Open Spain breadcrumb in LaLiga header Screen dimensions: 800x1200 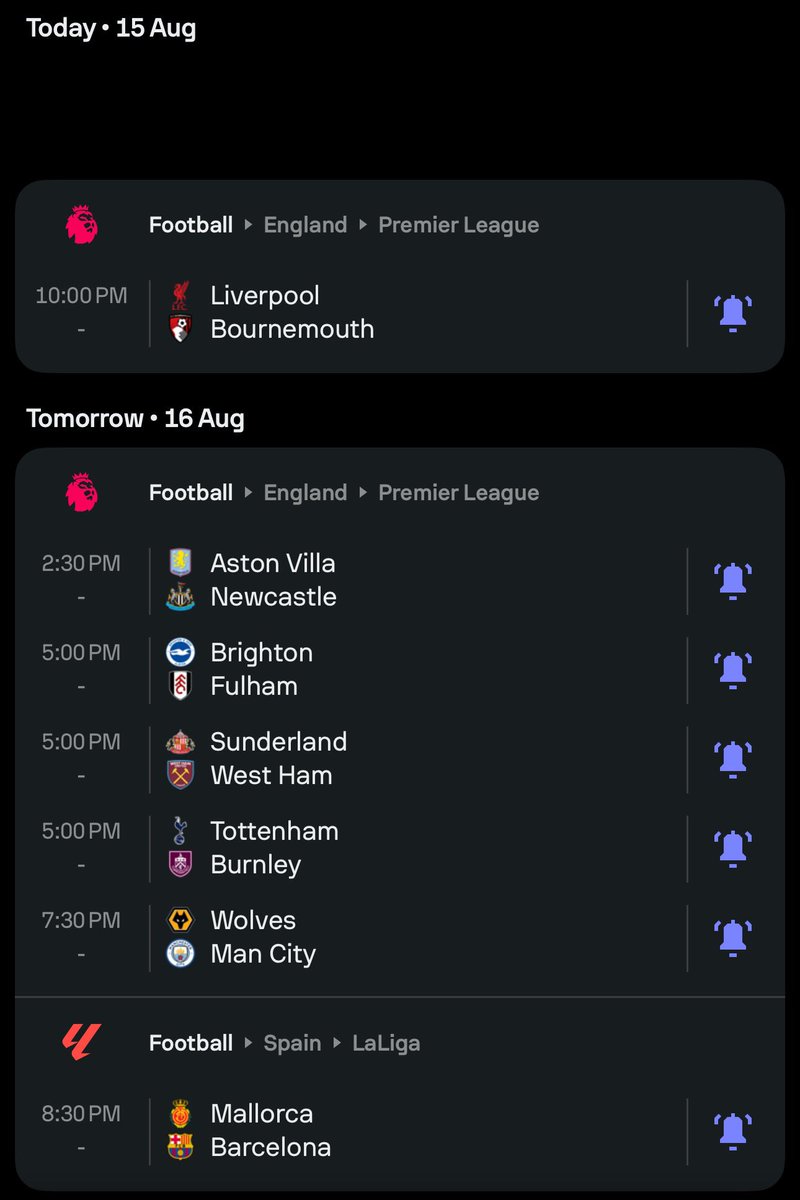tap(292, 1043)
